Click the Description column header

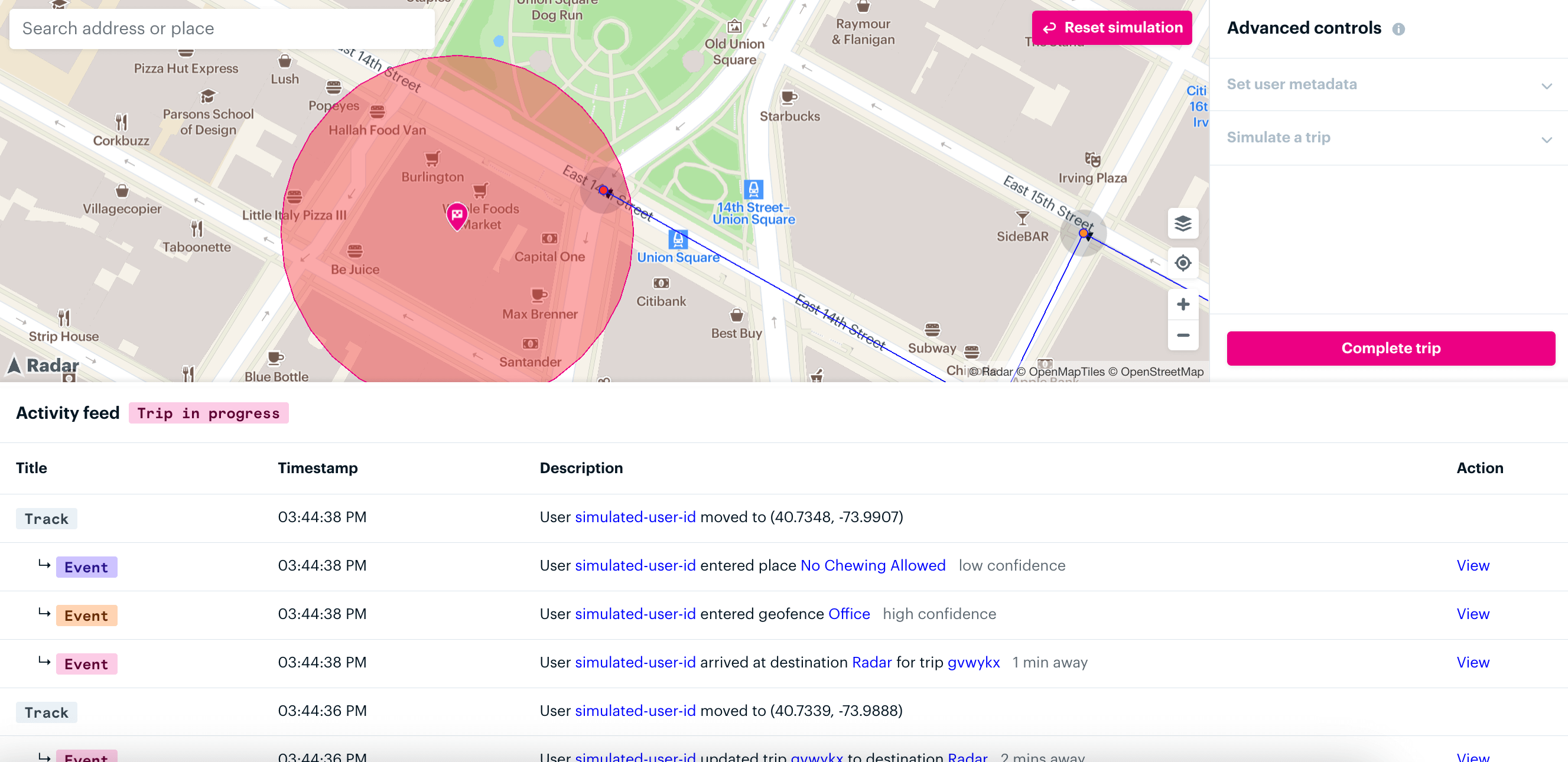tap(581, 468)
